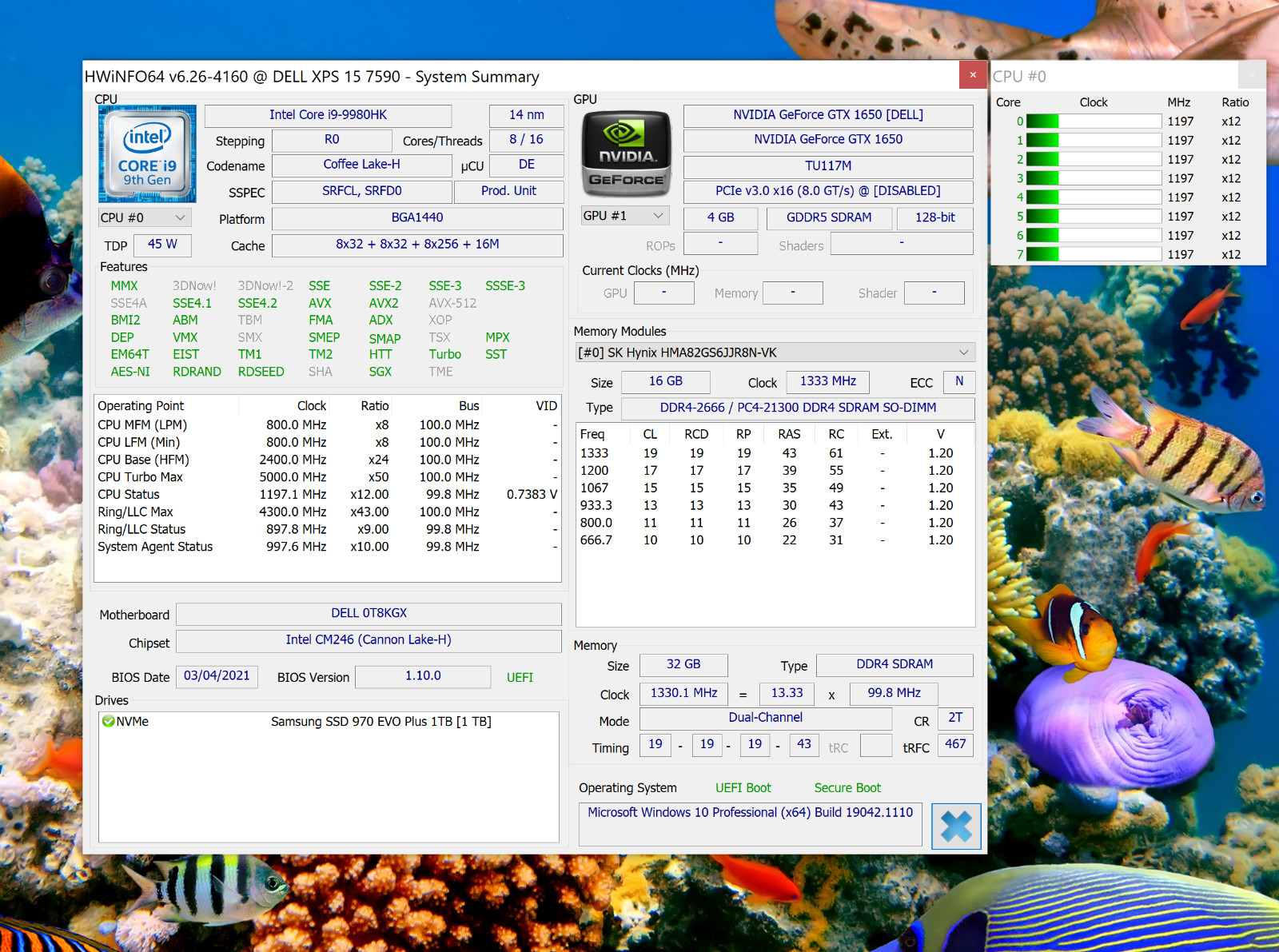Open the GPU #1 selector dropdown

(625, 216)
